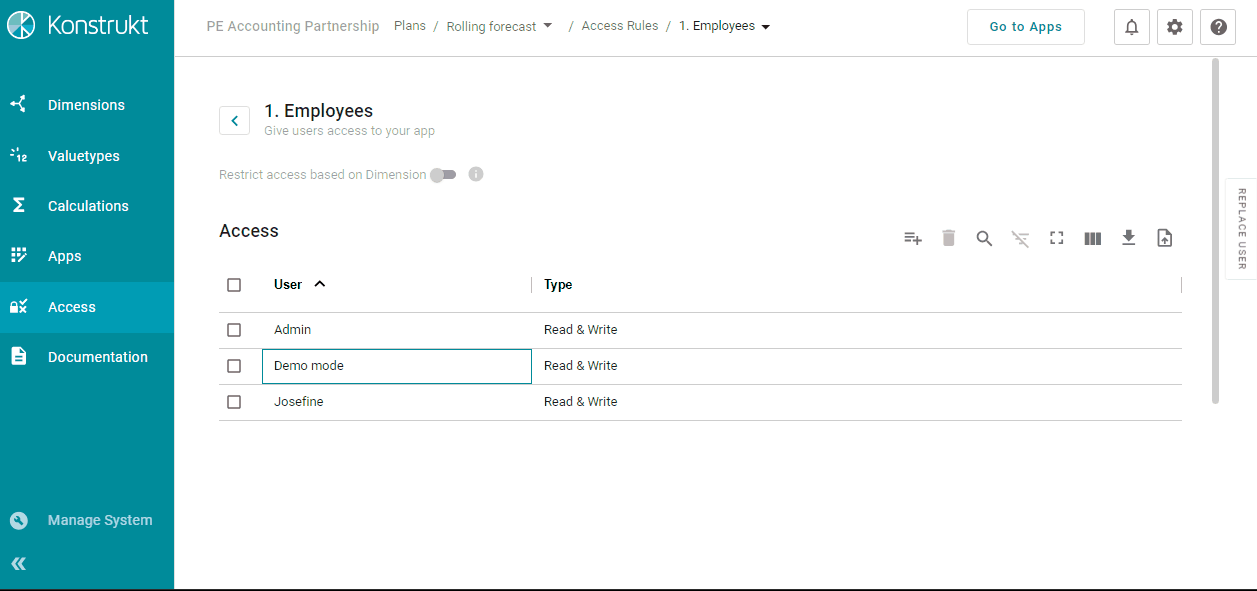Click the add row icon in Access toolbar
The width and height of the screenshot is (1257, 591).
tap(912, 238)
